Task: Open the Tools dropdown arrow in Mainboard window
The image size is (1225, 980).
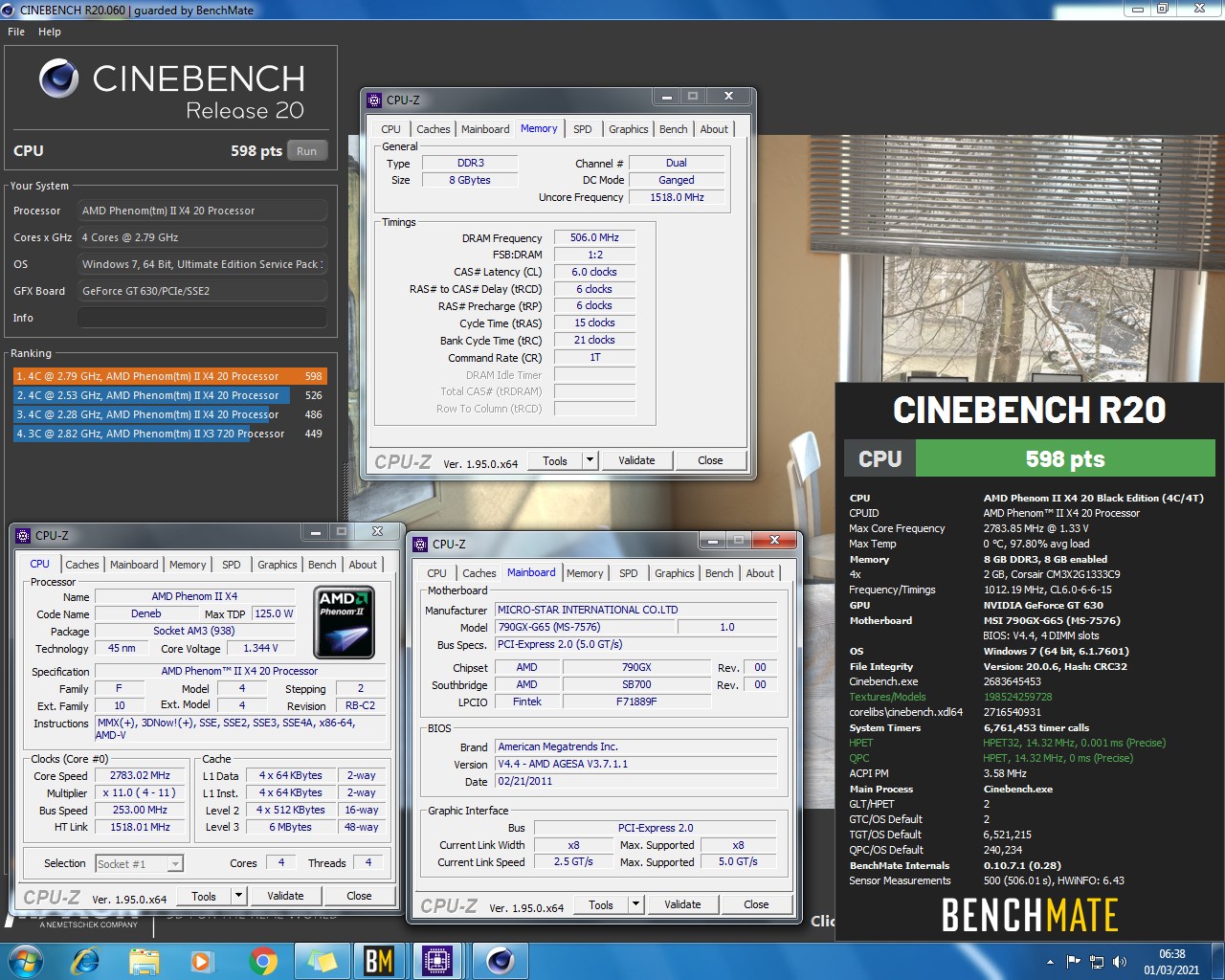Action: (635, 904)
